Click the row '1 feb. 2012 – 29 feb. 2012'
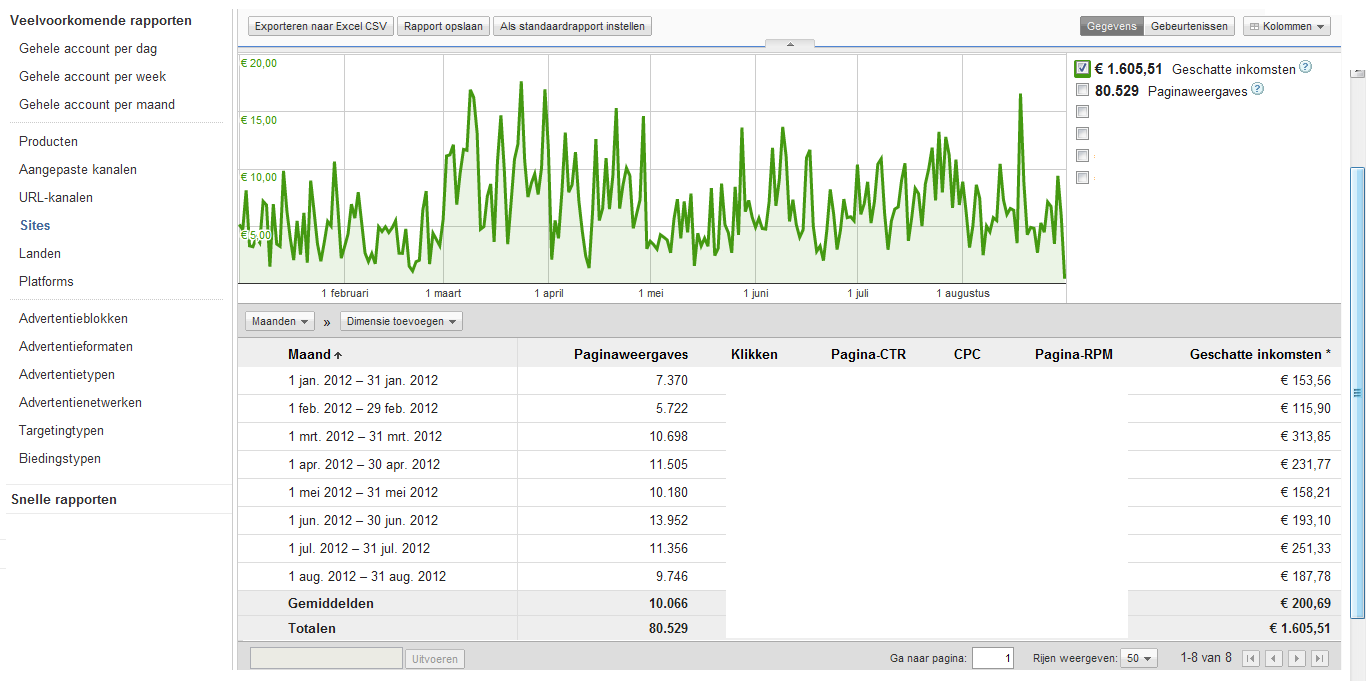The width and height of the screenshot is (1368, 681). tap(789, 409)
